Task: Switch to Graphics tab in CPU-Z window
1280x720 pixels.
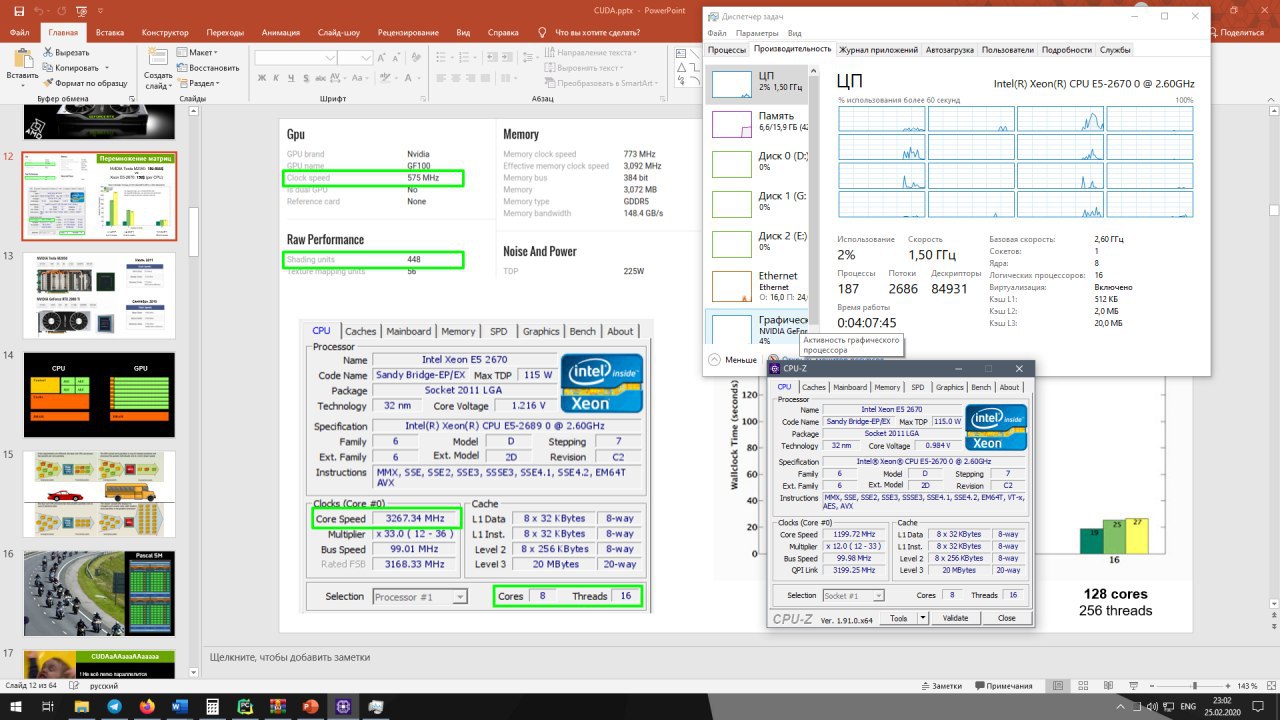Action: coord(950,387)
